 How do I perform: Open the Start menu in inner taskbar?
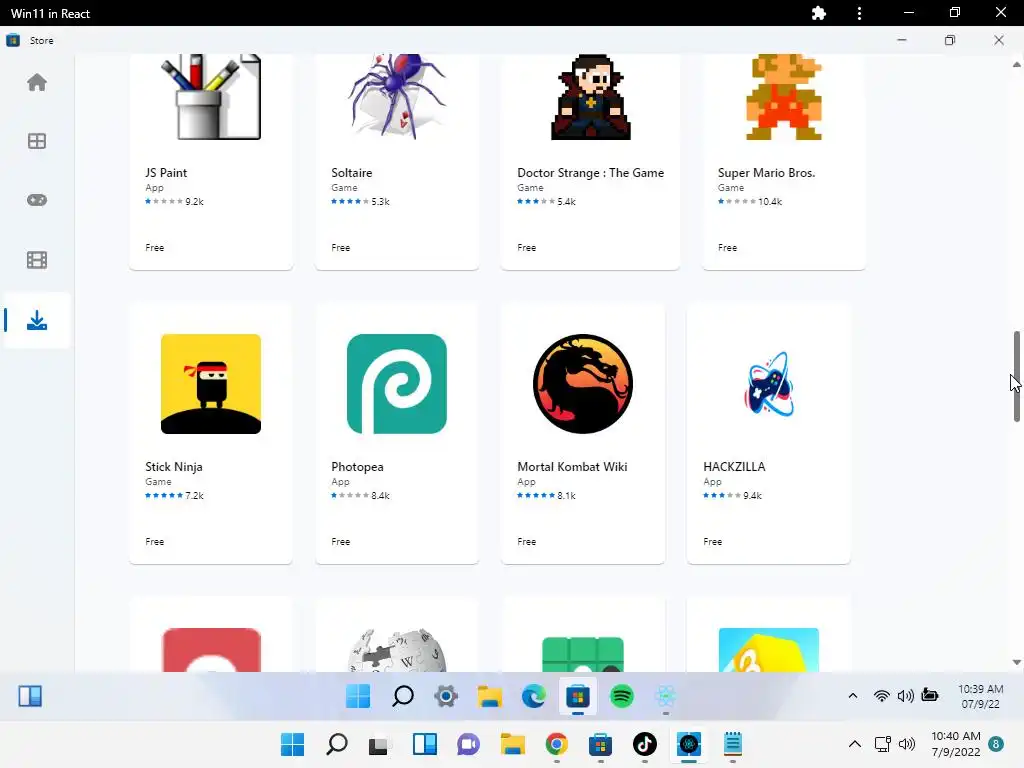pyautogui.click(x=358, y=696)
